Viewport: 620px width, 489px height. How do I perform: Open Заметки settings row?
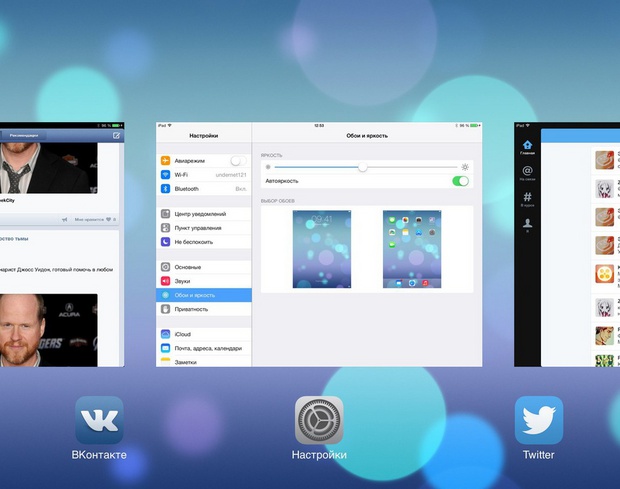click(x=204, y=361)
